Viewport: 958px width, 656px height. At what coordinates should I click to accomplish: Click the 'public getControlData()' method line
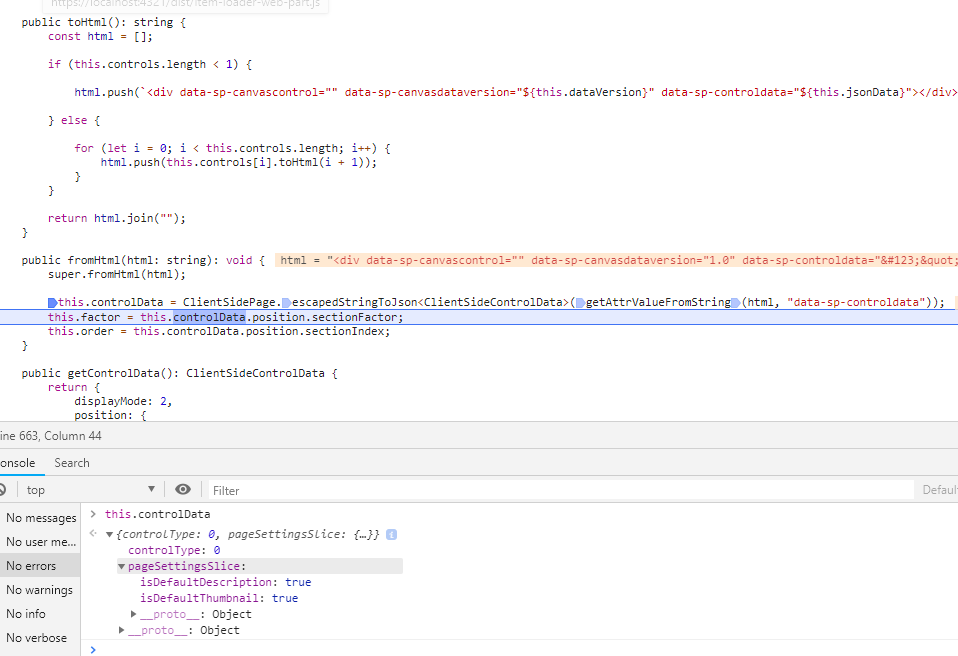(180, 373)
